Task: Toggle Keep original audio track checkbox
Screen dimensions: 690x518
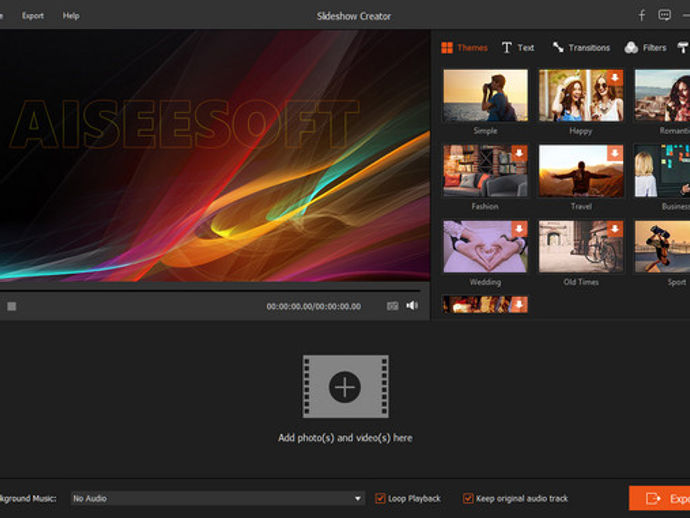Action: (x=468, y=498)
